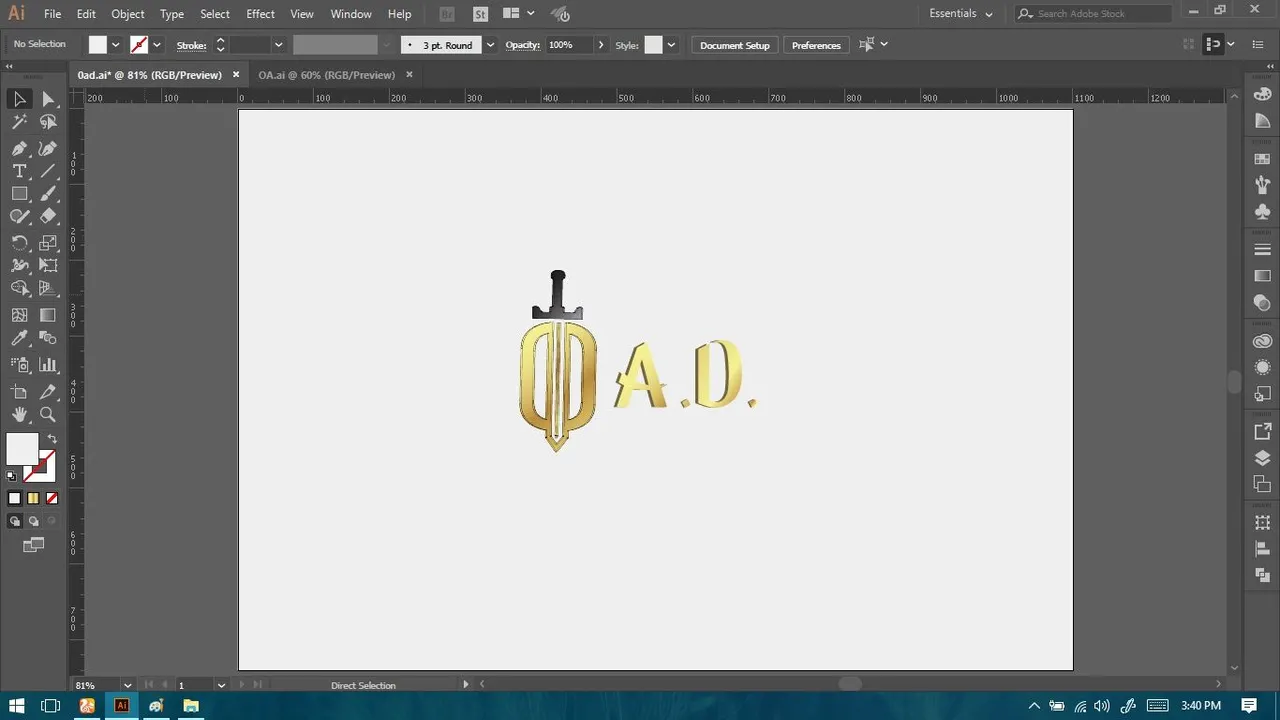
Task: Select the Zoom tool
Action: [x=48, y=415]
